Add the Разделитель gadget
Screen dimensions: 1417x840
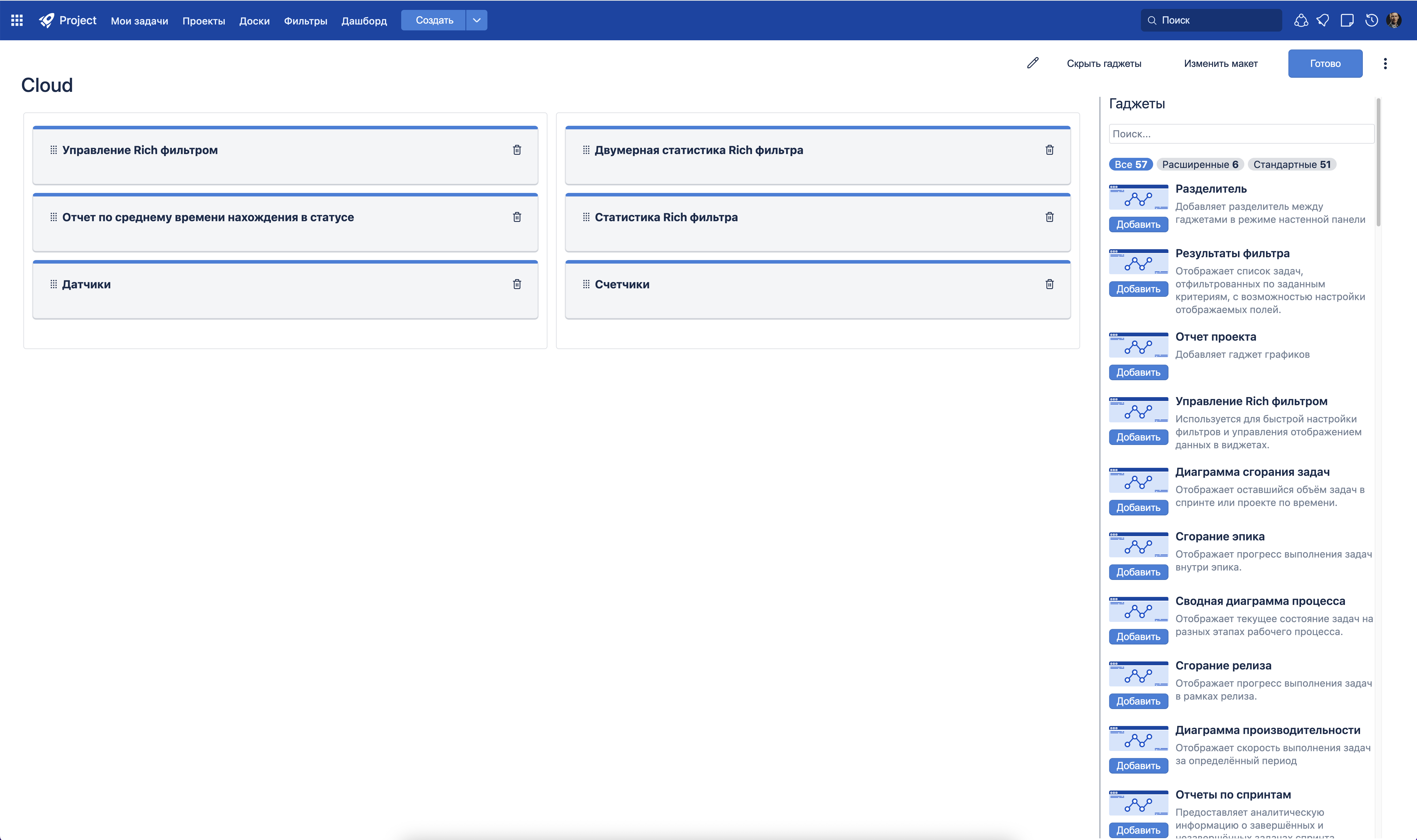coord(1139,224)
